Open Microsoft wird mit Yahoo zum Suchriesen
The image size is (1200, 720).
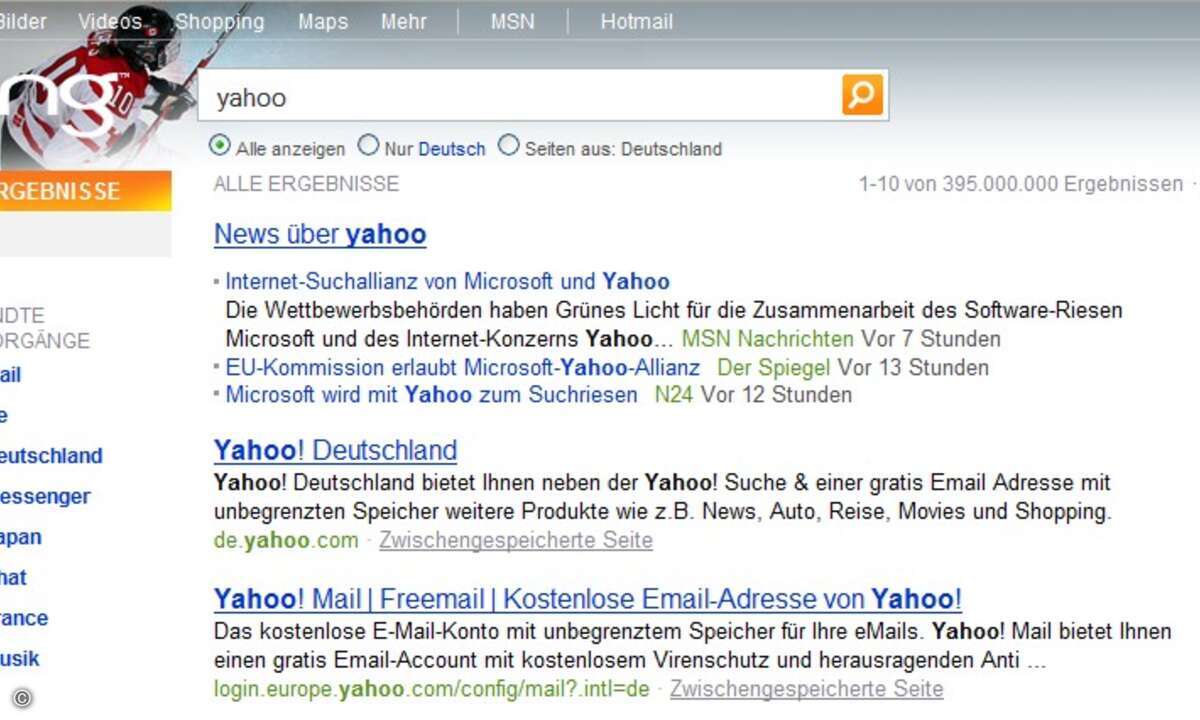coord(431,394)
